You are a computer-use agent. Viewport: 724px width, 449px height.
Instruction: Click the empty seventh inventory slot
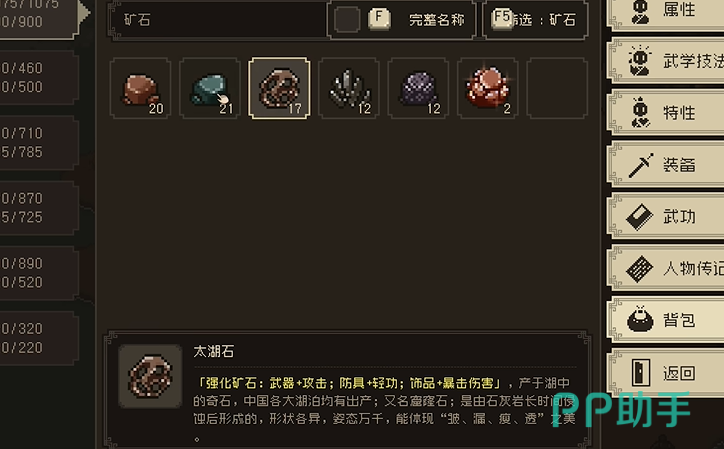pos(557,88)
